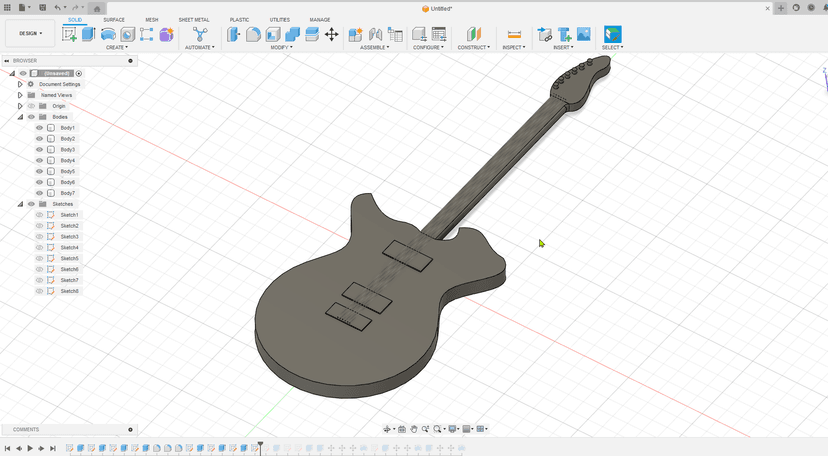
Task: Show Sketch5 via its eye icon
Action: [x=40, y=259]
